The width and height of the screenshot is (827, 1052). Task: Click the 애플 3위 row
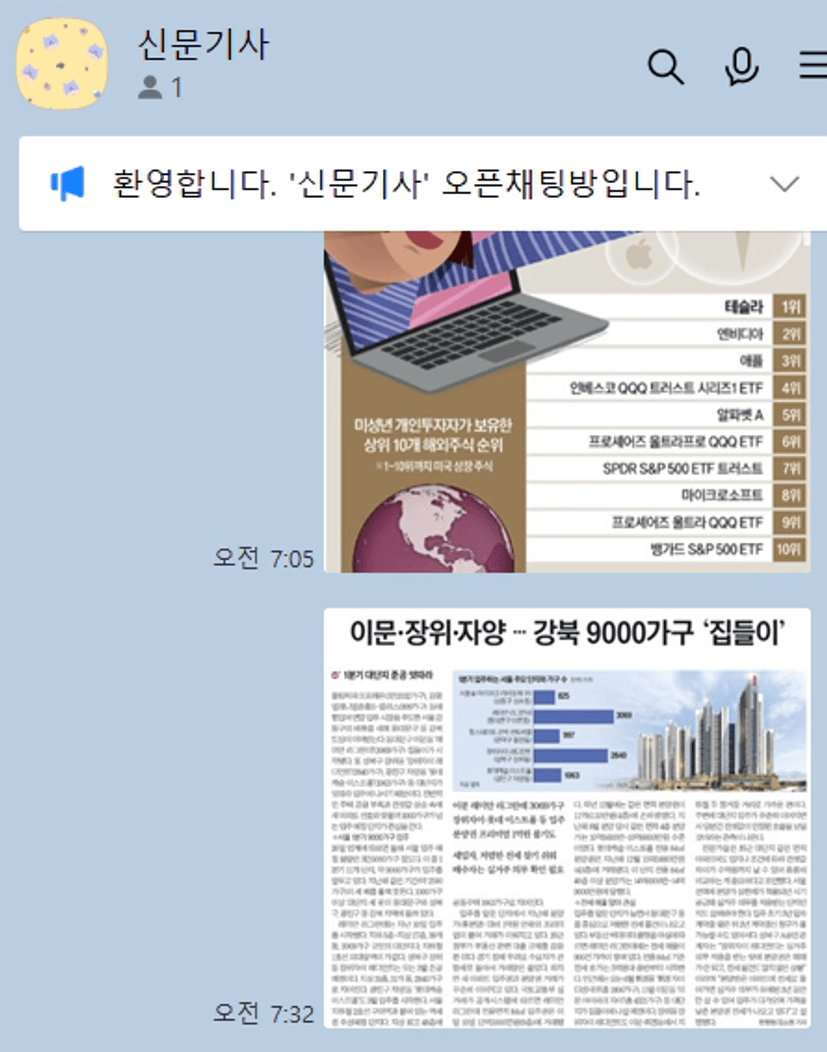click(x=667, y=360)
